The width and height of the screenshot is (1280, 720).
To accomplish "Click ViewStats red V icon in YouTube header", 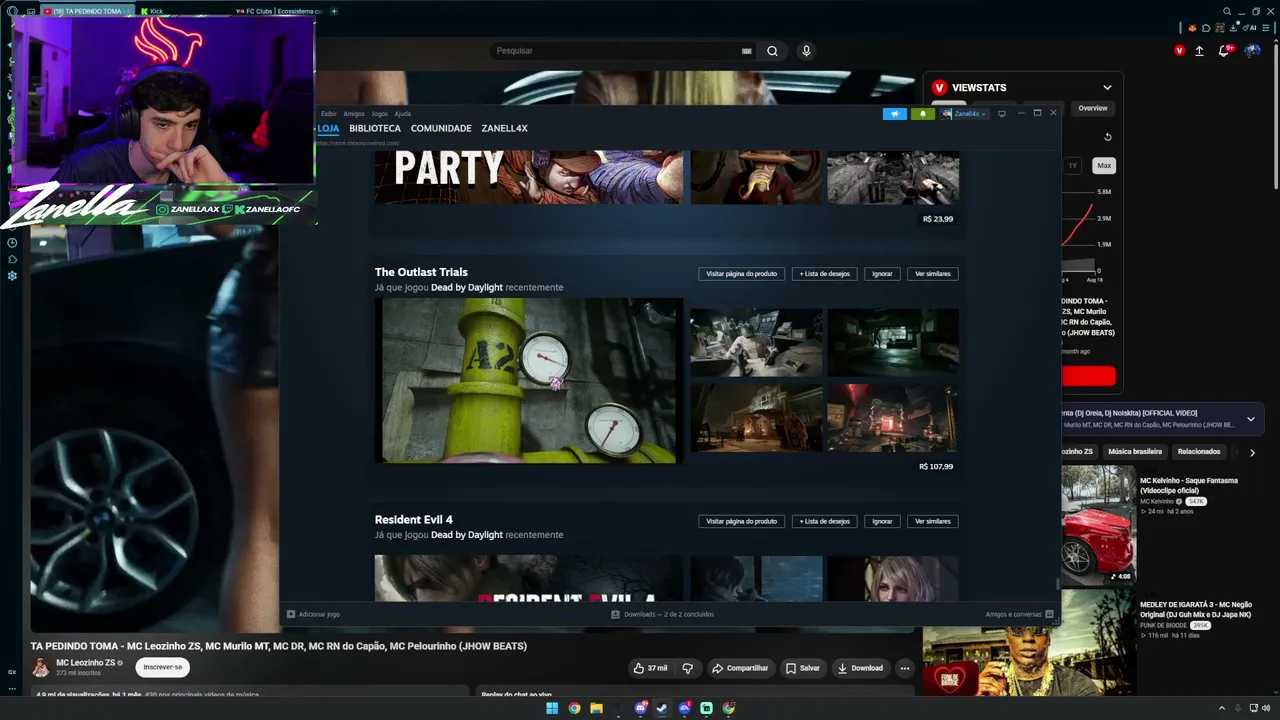I will tap(1179, 51).
